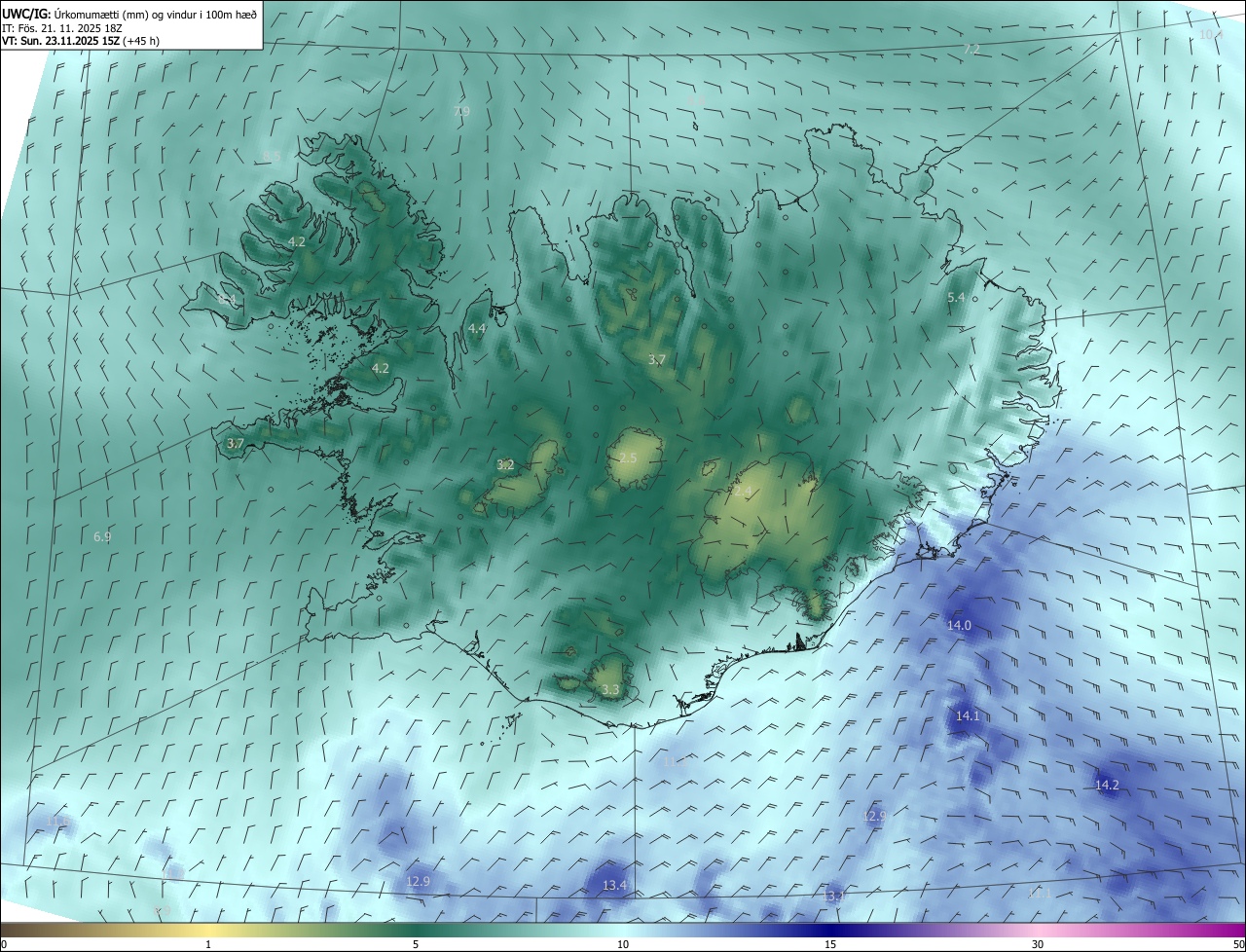Click the 13.4 value label
Image resolution: width=1246 pixels, height=952 pixels.
click(x=614, y=885)
